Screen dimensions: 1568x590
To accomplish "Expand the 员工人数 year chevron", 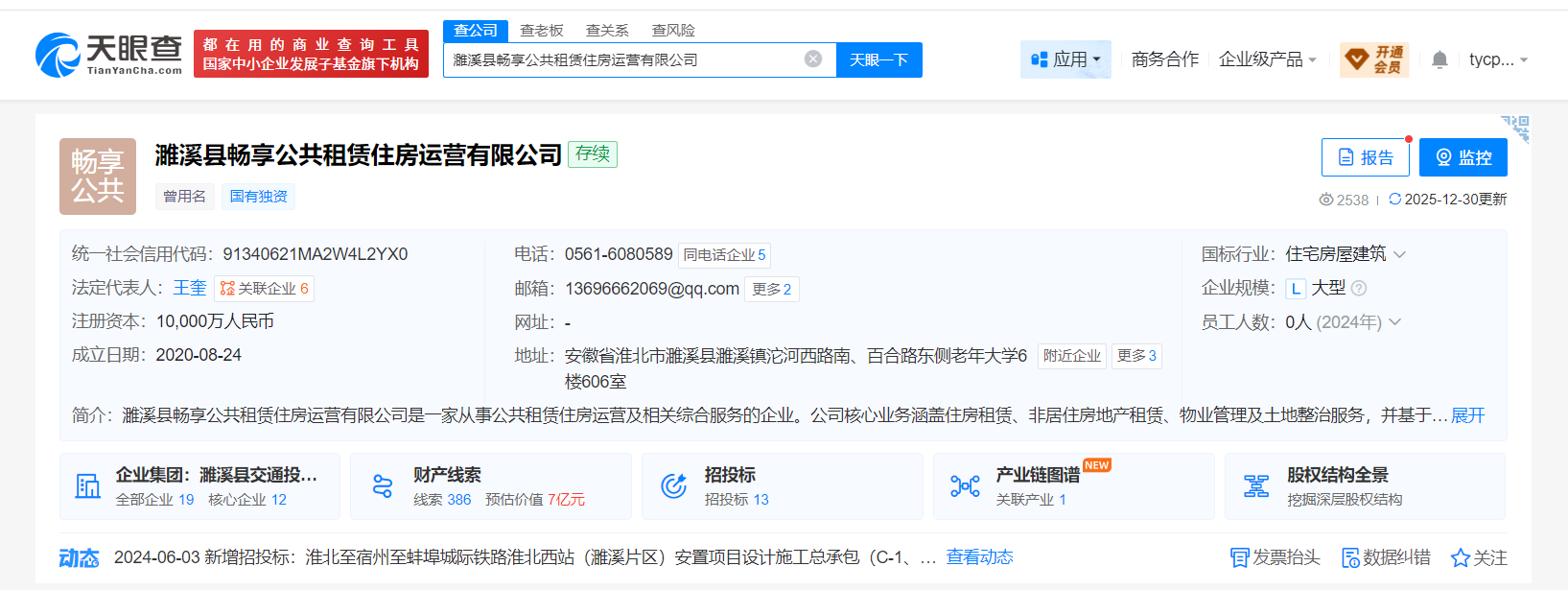I will (x=1394, y=322).
